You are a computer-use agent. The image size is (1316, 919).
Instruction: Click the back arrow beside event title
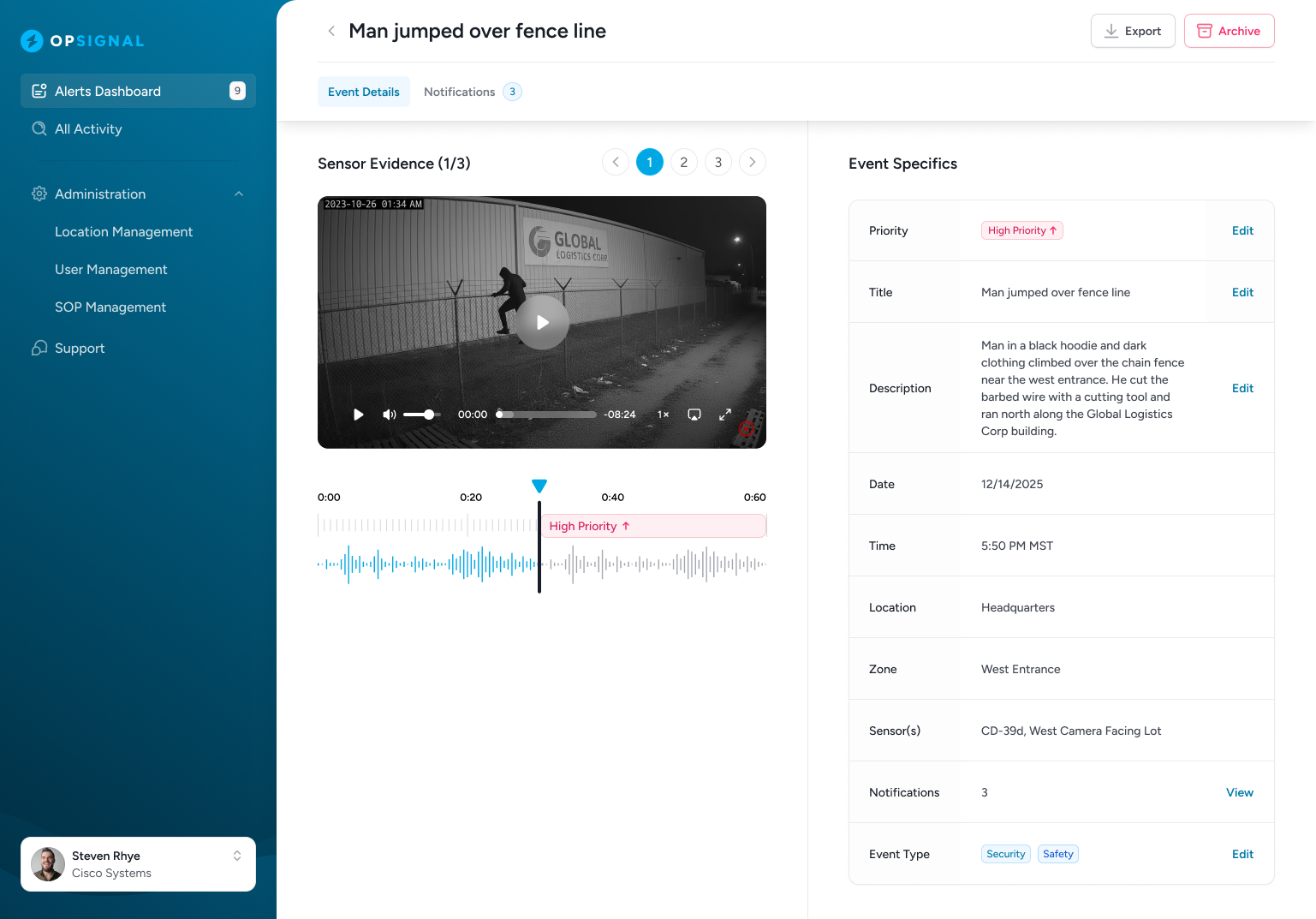click(331, 31)
